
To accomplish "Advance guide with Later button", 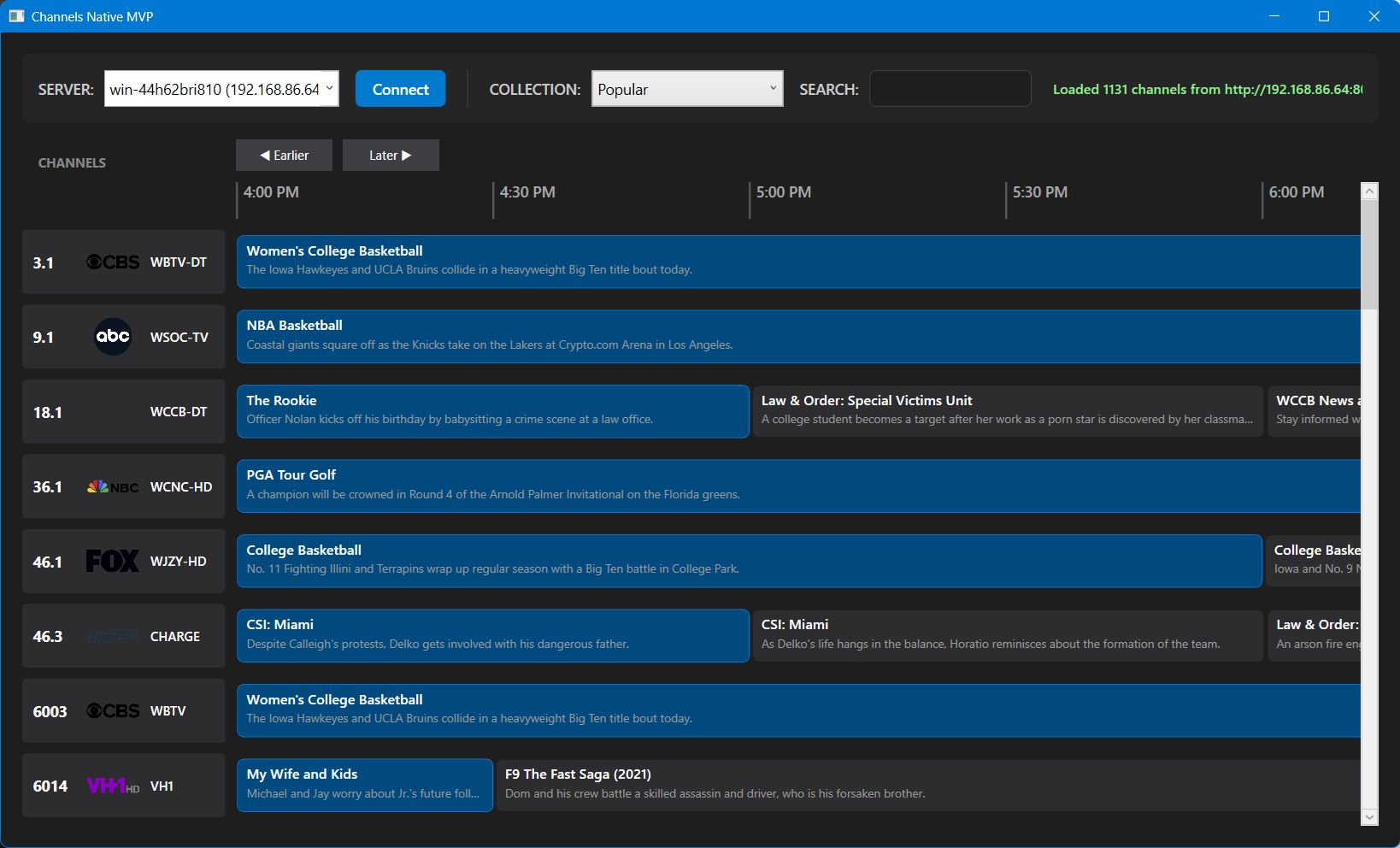I will click(x=391, y=156).
